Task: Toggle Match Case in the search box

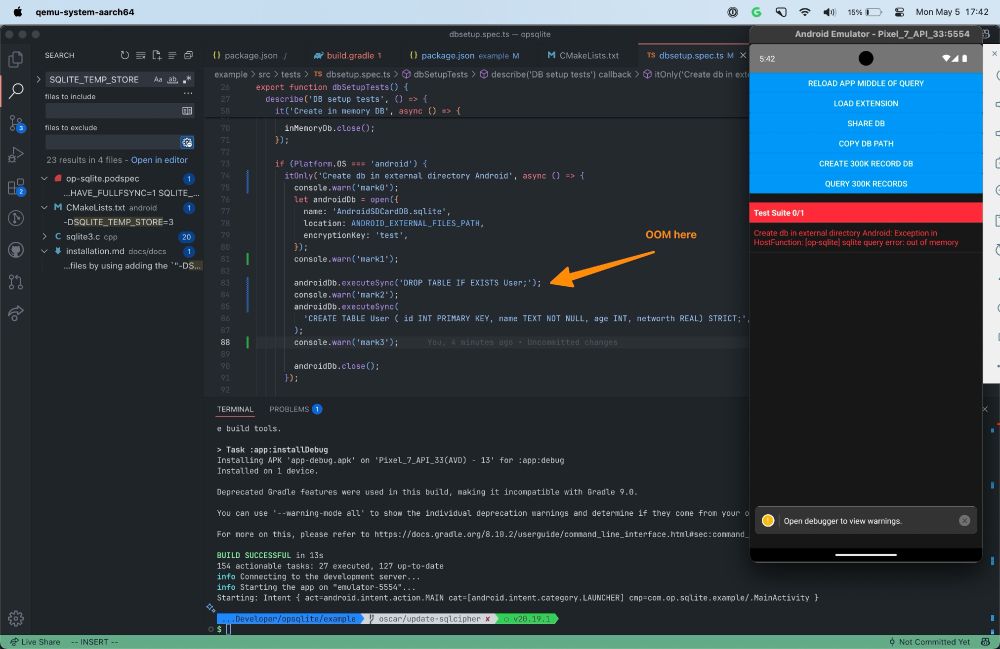Action: [x=158, y=80]
